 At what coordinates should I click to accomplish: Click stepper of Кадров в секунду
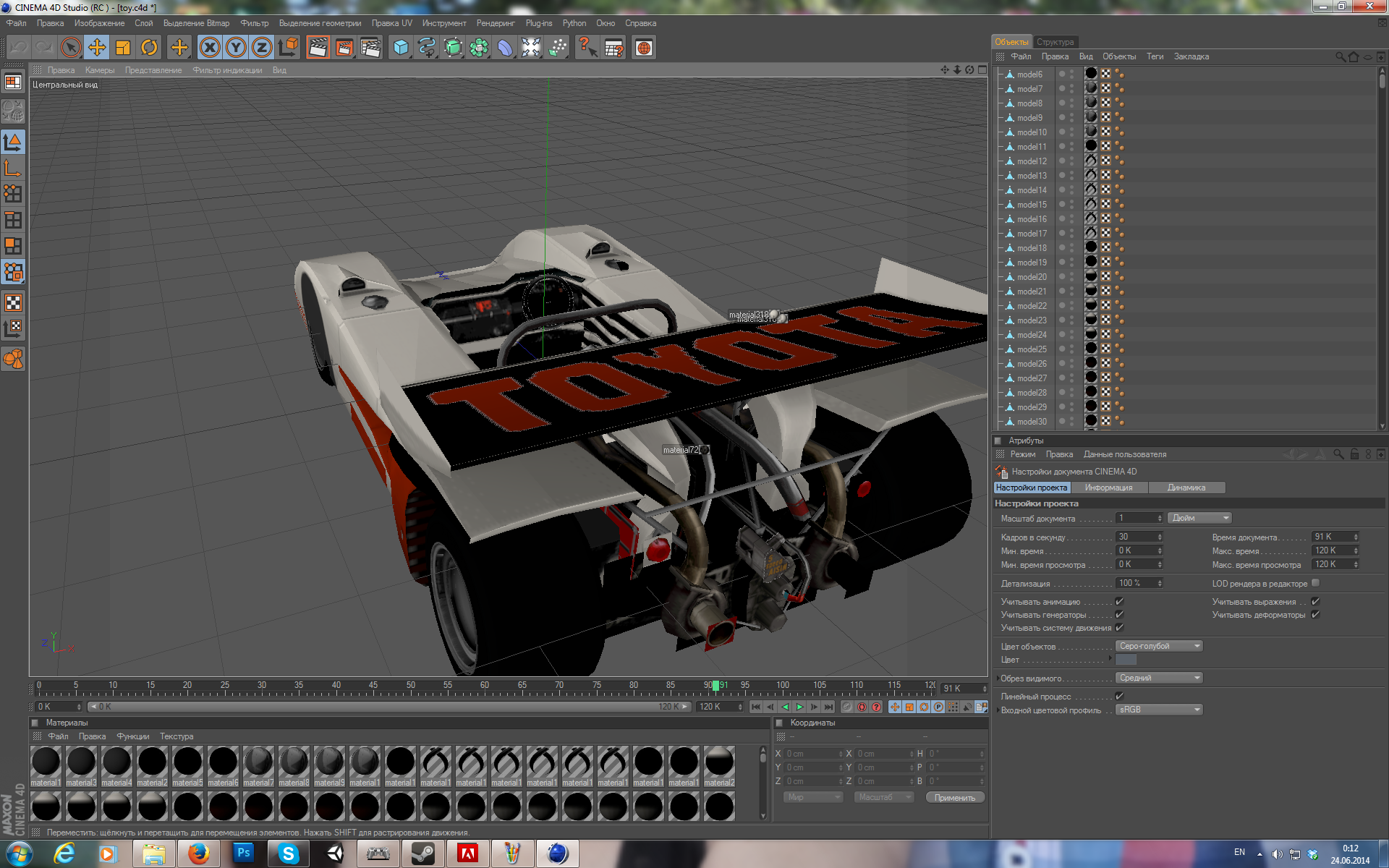(1160, 537)
